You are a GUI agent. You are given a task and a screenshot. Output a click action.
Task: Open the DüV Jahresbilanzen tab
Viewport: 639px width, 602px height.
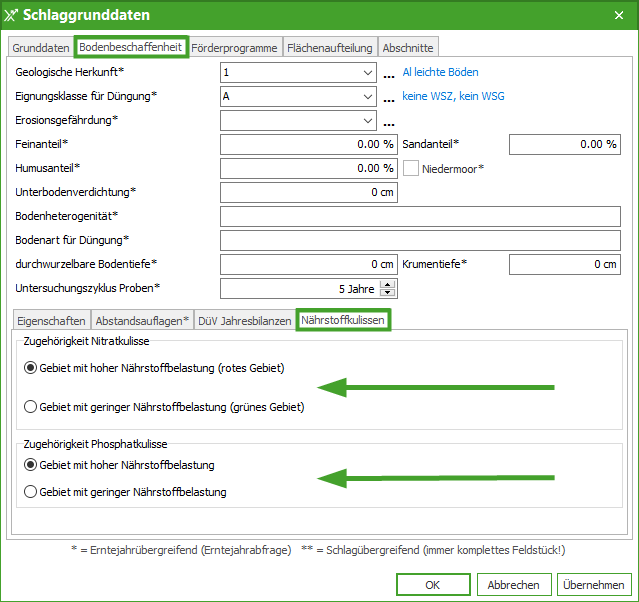click(244, 320)
